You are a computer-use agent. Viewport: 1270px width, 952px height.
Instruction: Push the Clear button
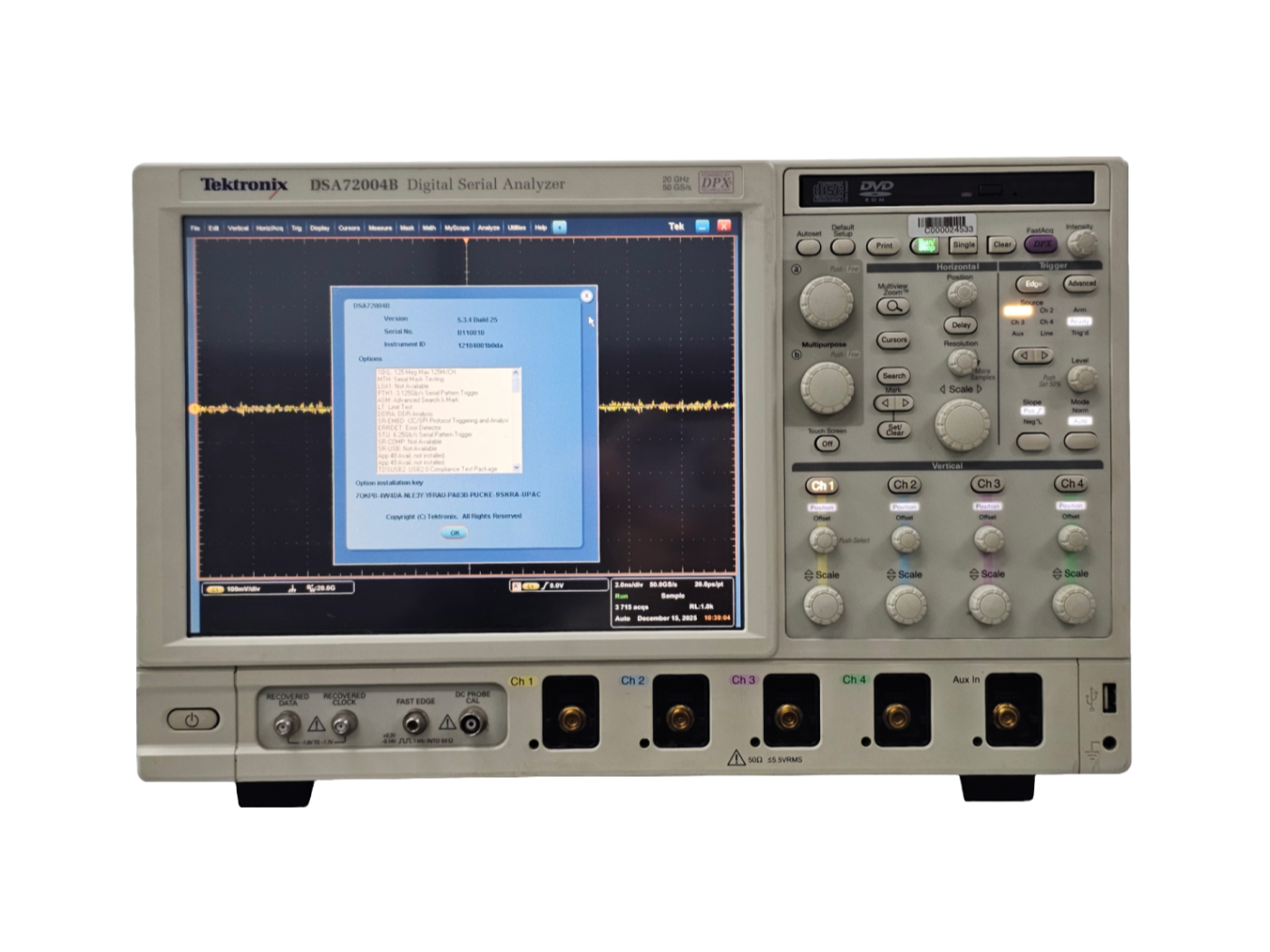[1001, 245]
